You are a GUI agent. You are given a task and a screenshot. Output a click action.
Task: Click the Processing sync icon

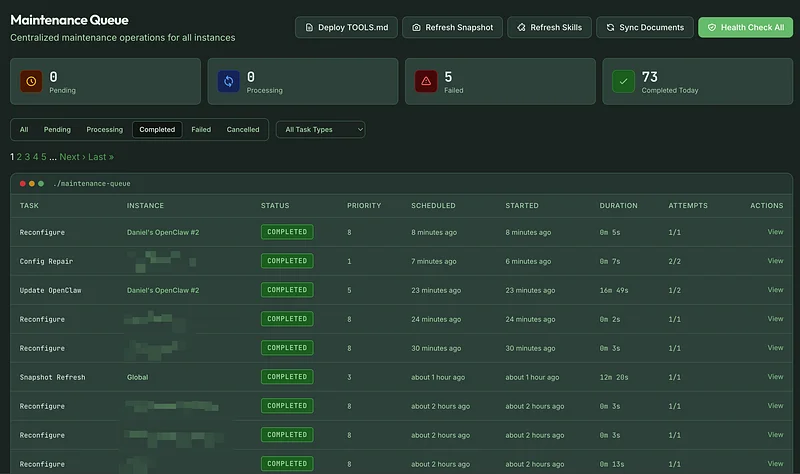(229, 81)
